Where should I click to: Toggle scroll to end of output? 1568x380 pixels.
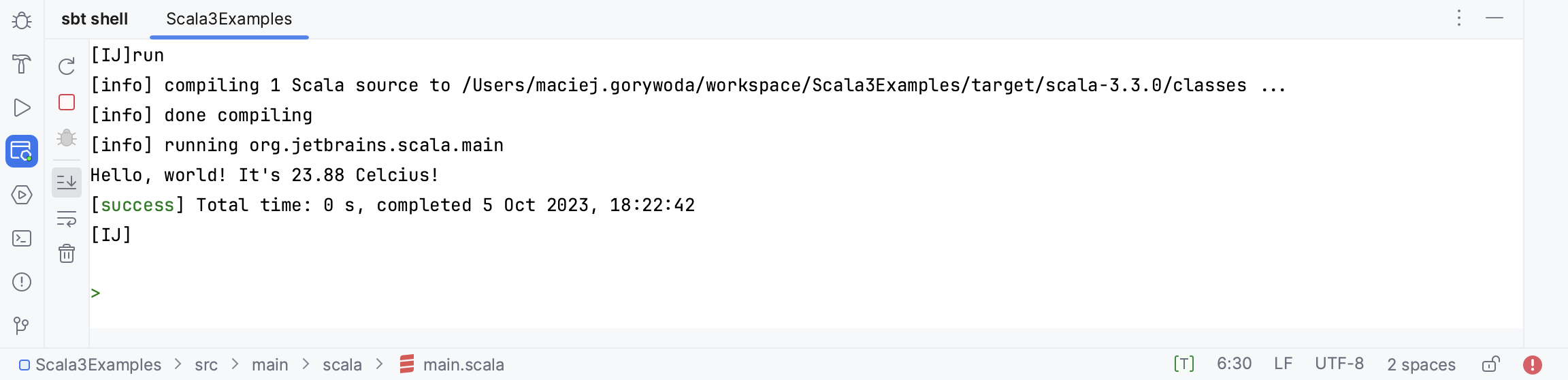pos(67,182)
